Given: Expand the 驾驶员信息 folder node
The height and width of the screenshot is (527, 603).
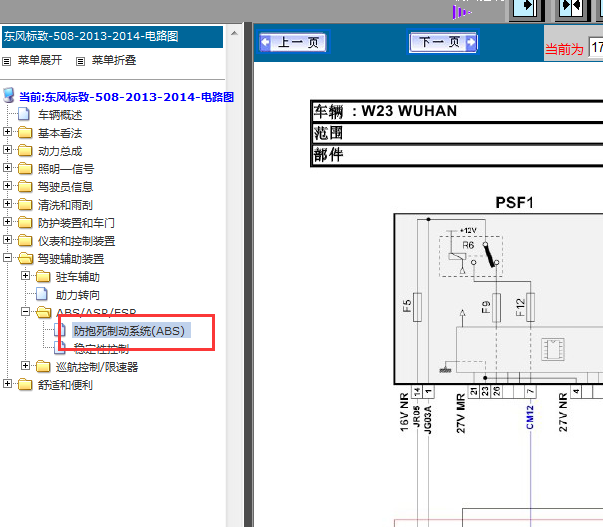Looking at the screenshot, I should click(7, 185).
